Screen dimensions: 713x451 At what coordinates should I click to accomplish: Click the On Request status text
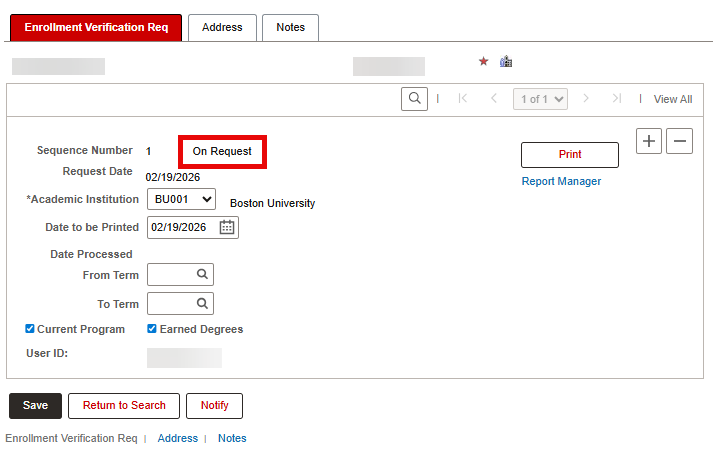pyautogui.click(x=222, y=151)
